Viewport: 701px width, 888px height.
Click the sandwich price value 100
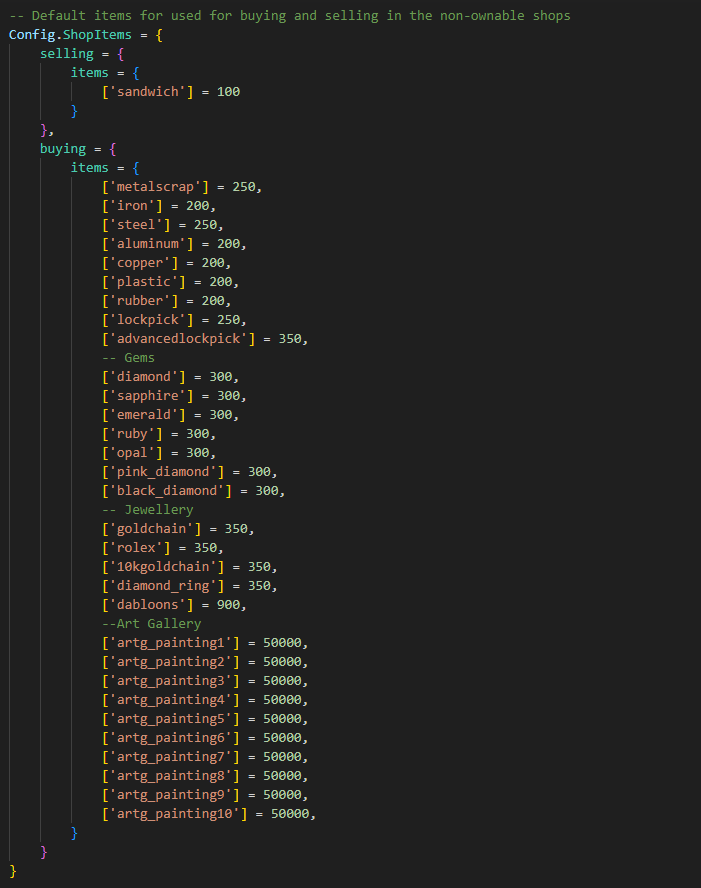pos(229,92)
